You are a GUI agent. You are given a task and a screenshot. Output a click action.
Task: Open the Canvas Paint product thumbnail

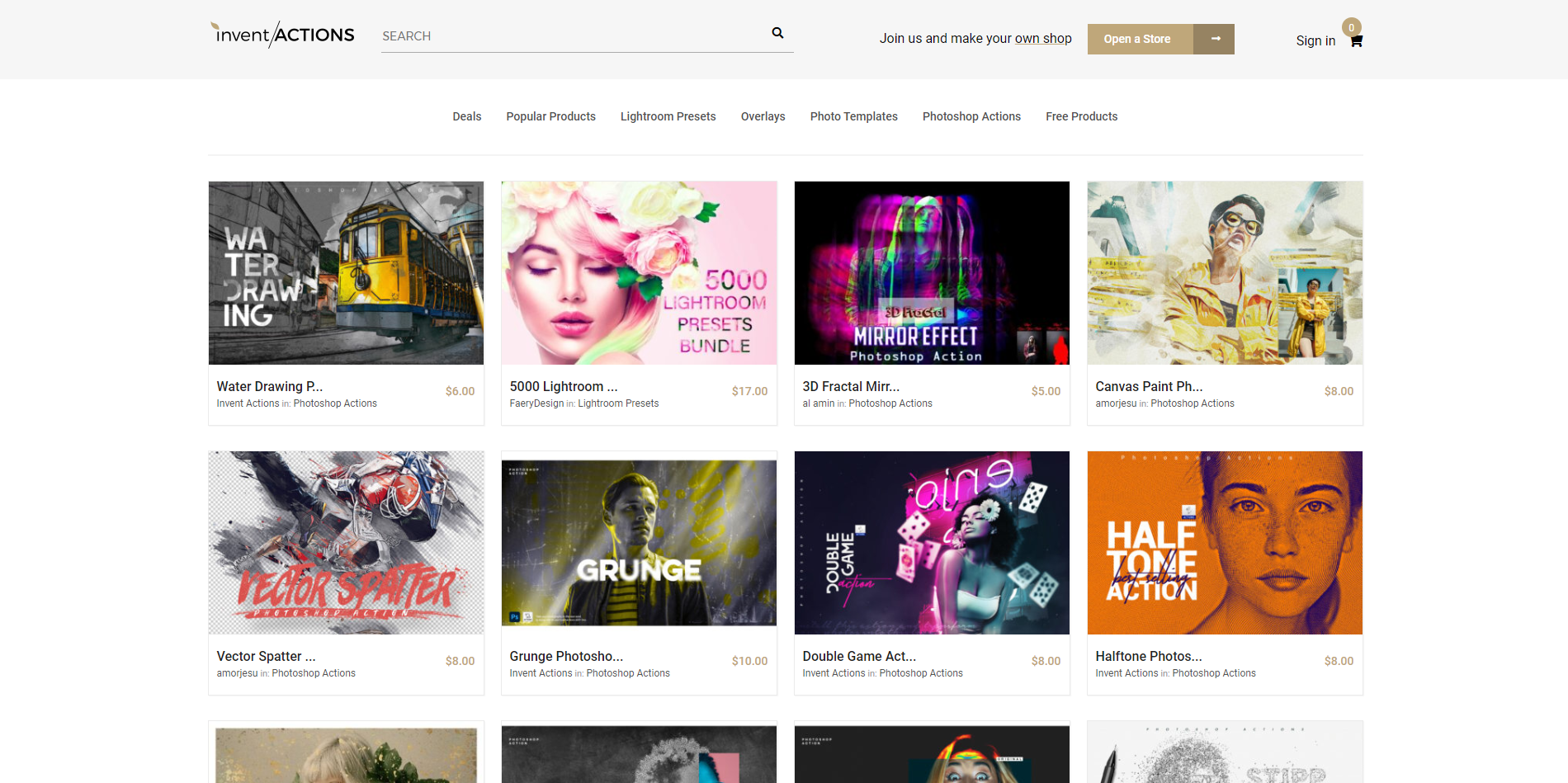(x=1225, y=273)
